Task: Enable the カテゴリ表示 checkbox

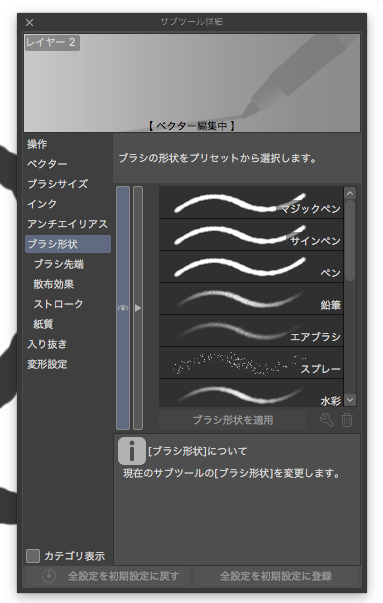Action: [33, 556]
